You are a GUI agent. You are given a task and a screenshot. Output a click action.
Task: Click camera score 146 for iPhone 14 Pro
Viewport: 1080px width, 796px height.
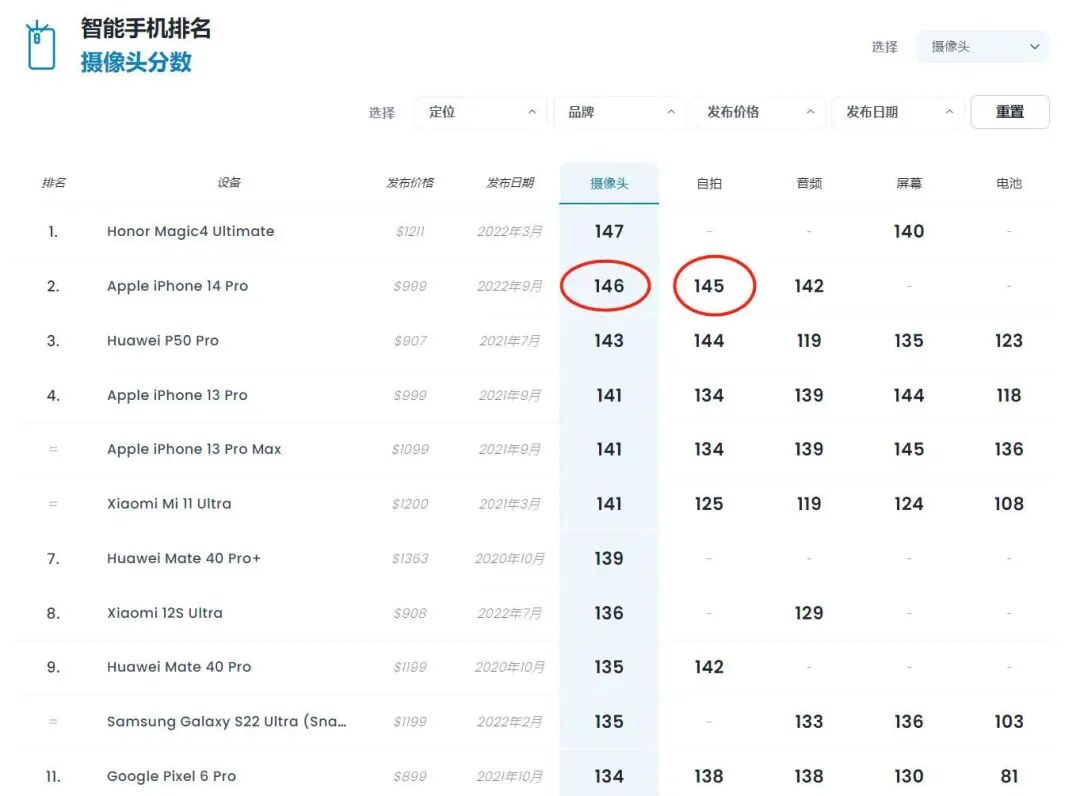click(x=609, y=286)
